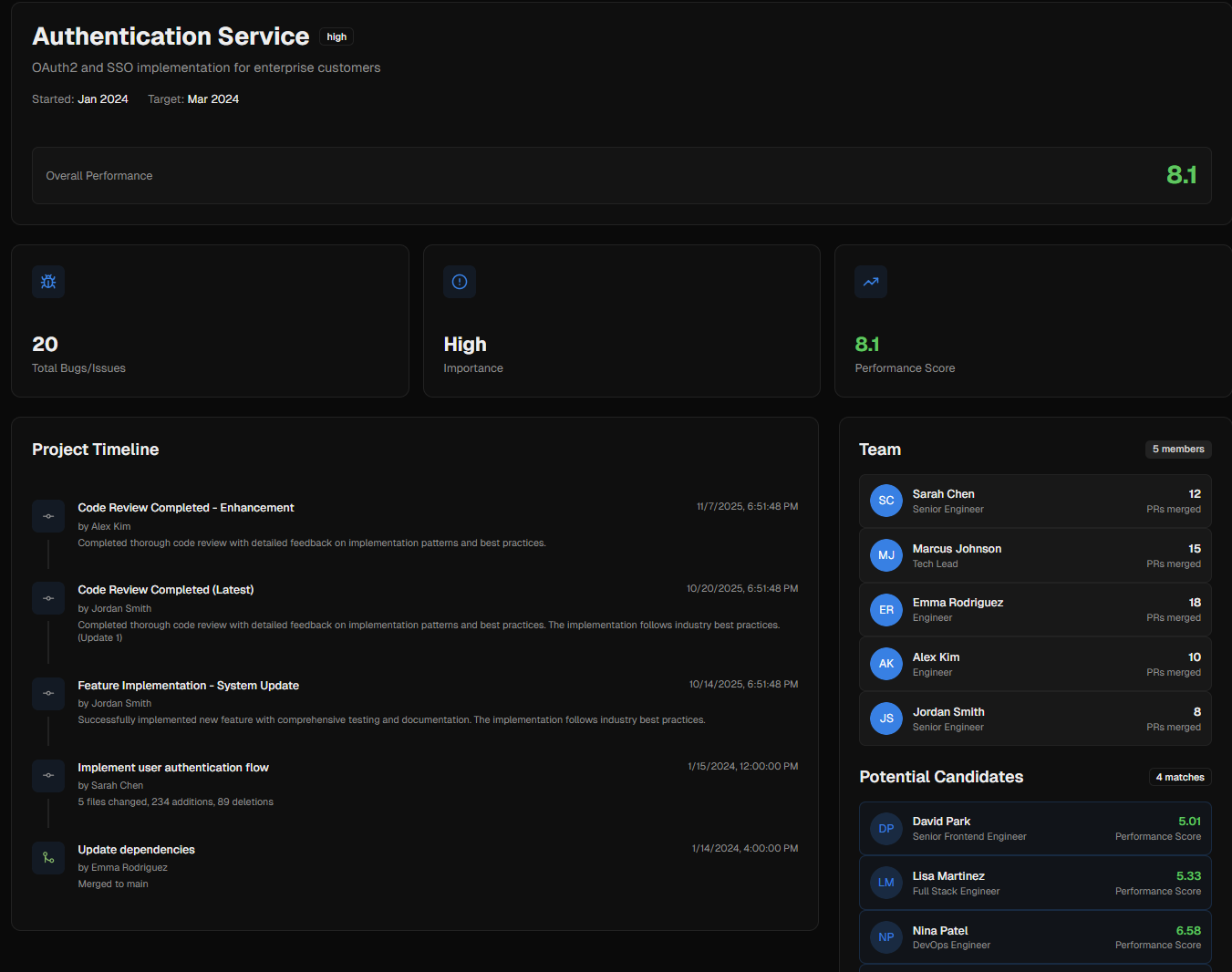Click Lisa Martinez's 5.33 performance score
Screen dimensions: 1232x972
coord(1188,876)
